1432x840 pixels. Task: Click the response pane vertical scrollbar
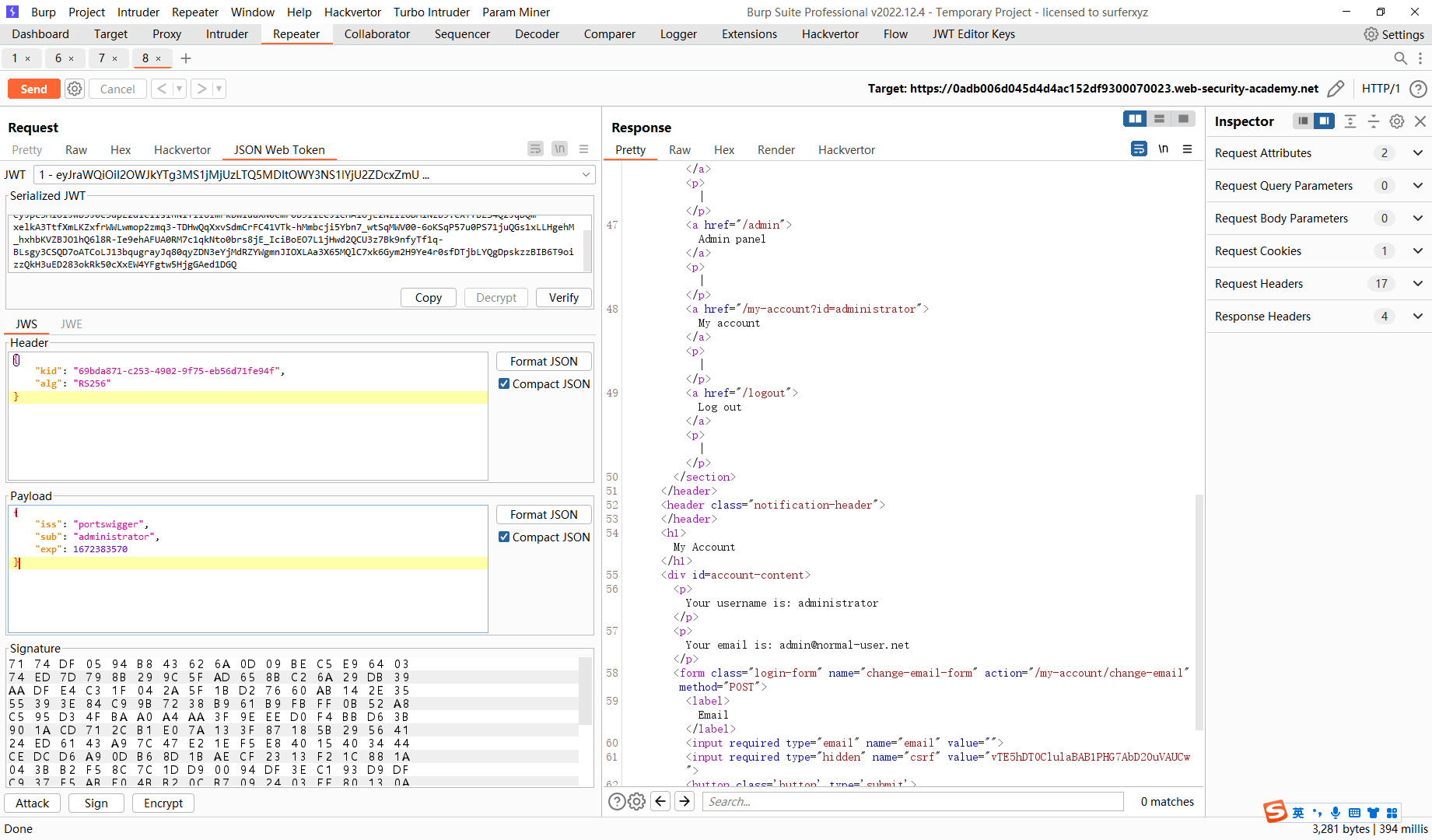(x=1199, y=612)
